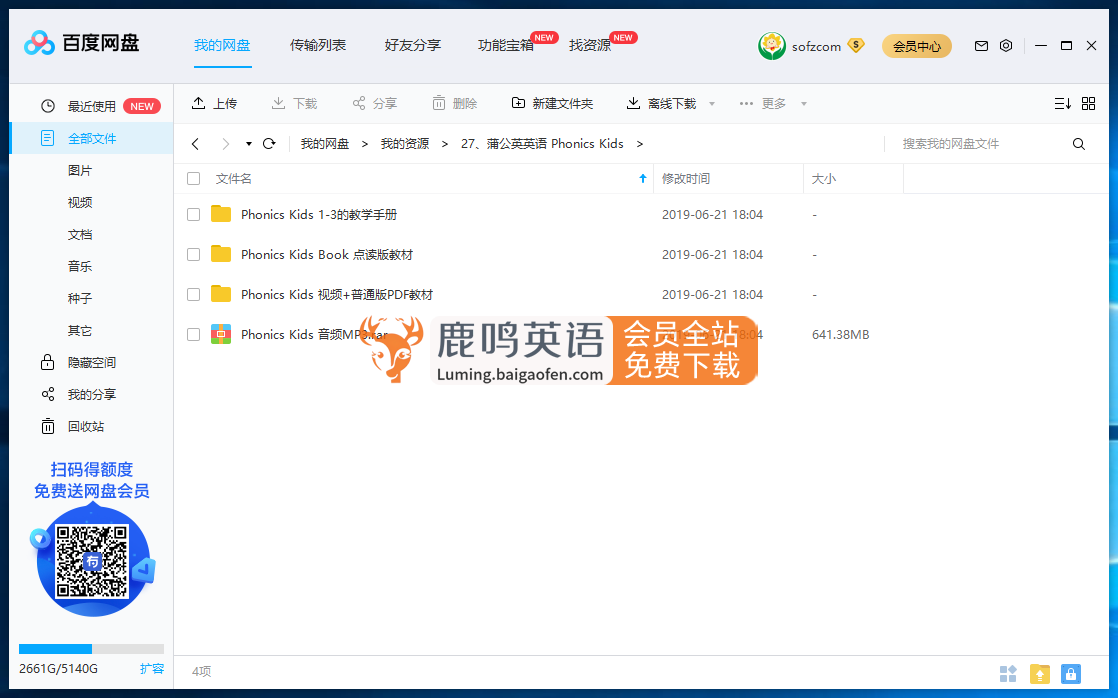Check Phonics Kids 视频+普通版PDF教材 checkbox

(193, 294)
